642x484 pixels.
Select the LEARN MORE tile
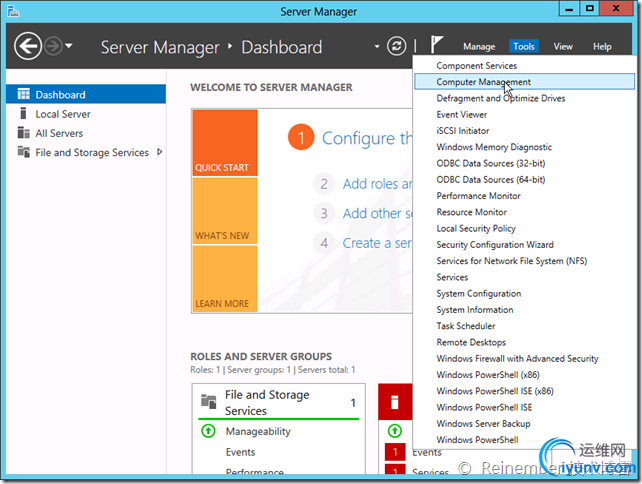coord(225,279)
